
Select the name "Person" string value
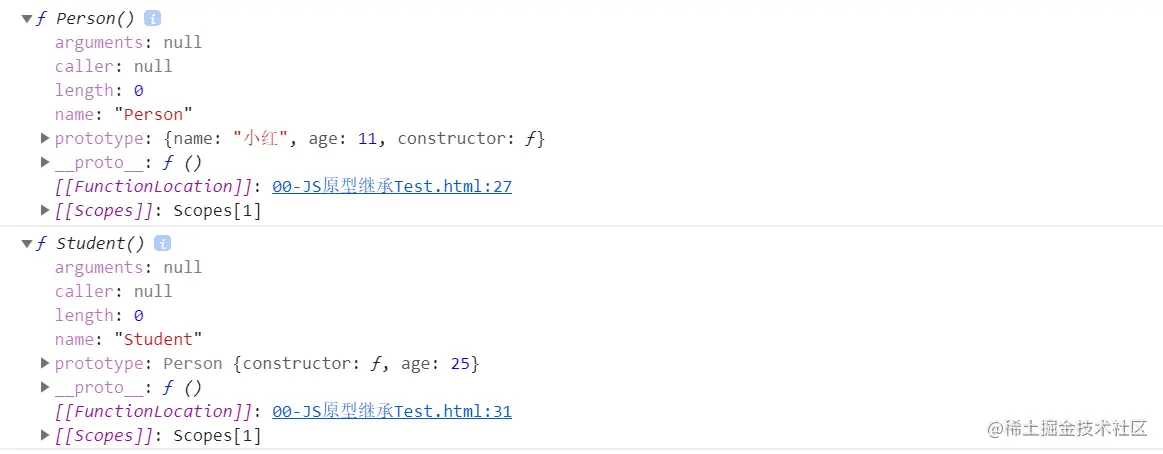tap(154, 114)
